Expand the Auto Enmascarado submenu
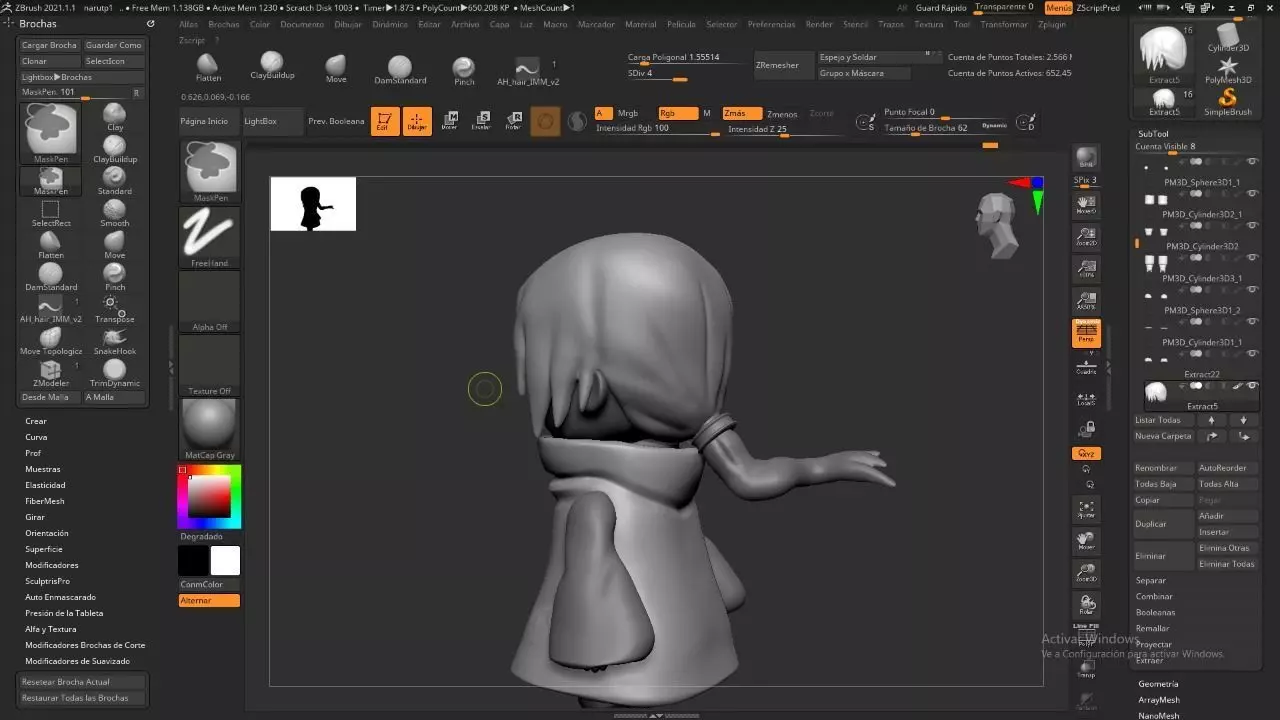The image size is (1280, 720). tap(61, 597)
